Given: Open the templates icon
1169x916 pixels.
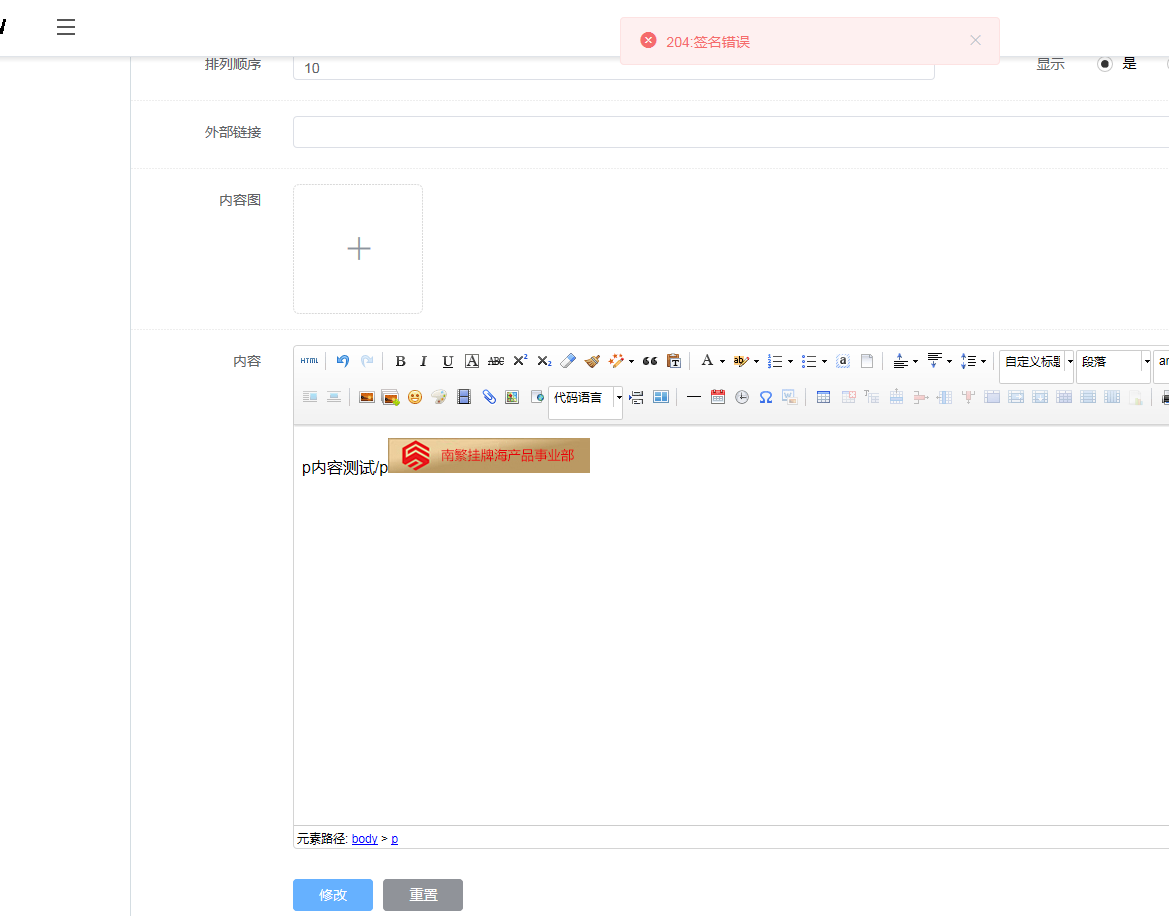Looking at the screenshot, I should click(x=661, y=397).
